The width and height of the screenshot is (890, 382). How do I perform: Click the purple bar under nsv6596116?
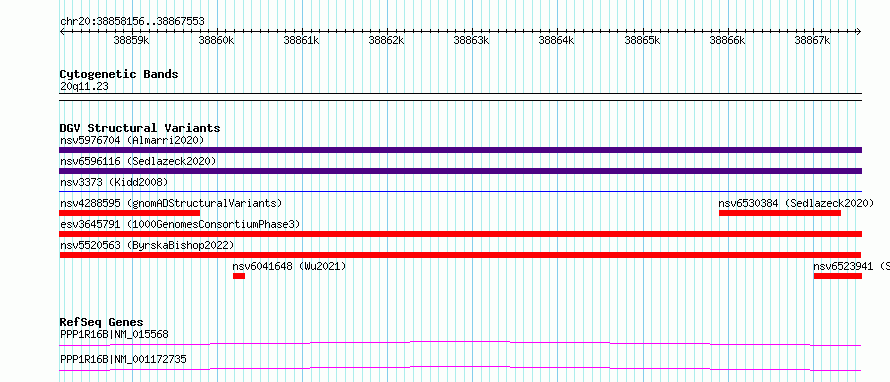pos(460,171)
